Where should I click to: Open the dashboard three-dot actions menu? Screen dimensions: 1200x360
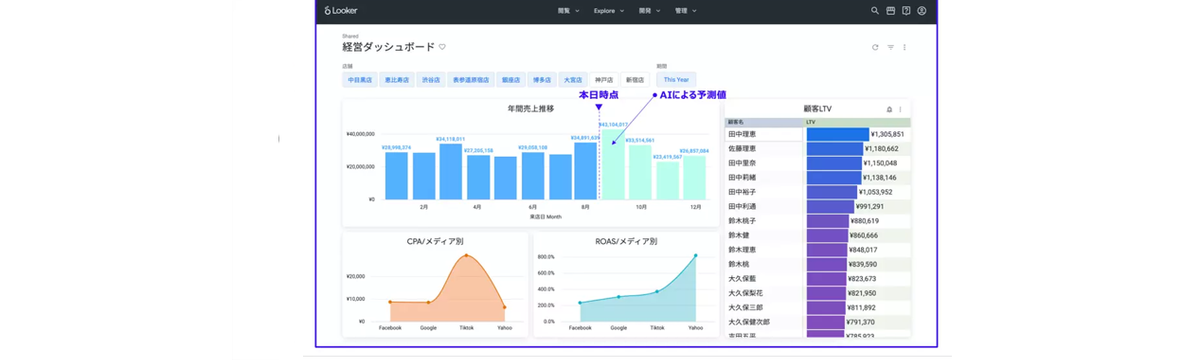coord(905,47)
